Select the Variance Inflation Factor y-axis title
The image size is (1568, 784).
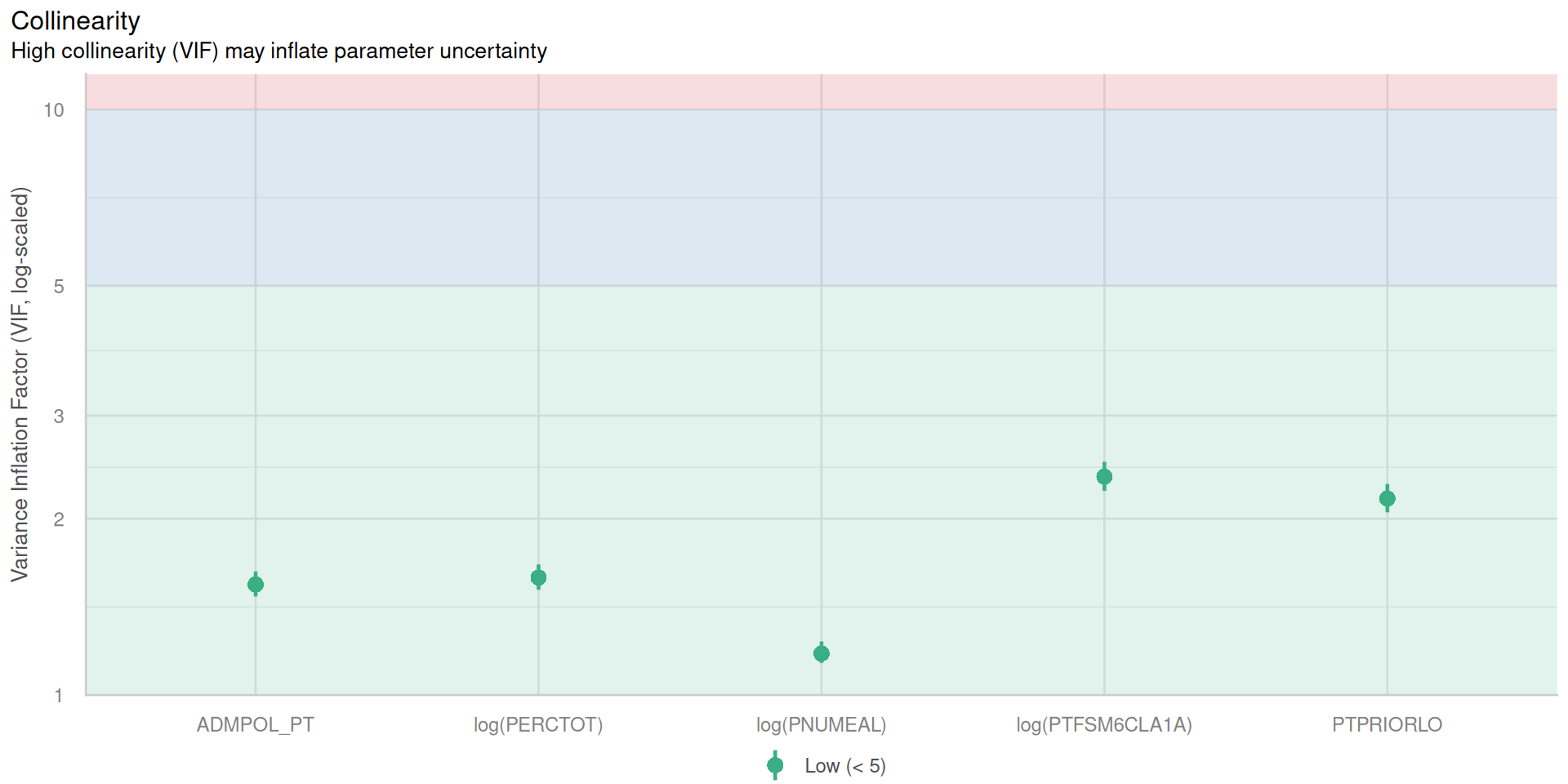click(x=20, y=384)
